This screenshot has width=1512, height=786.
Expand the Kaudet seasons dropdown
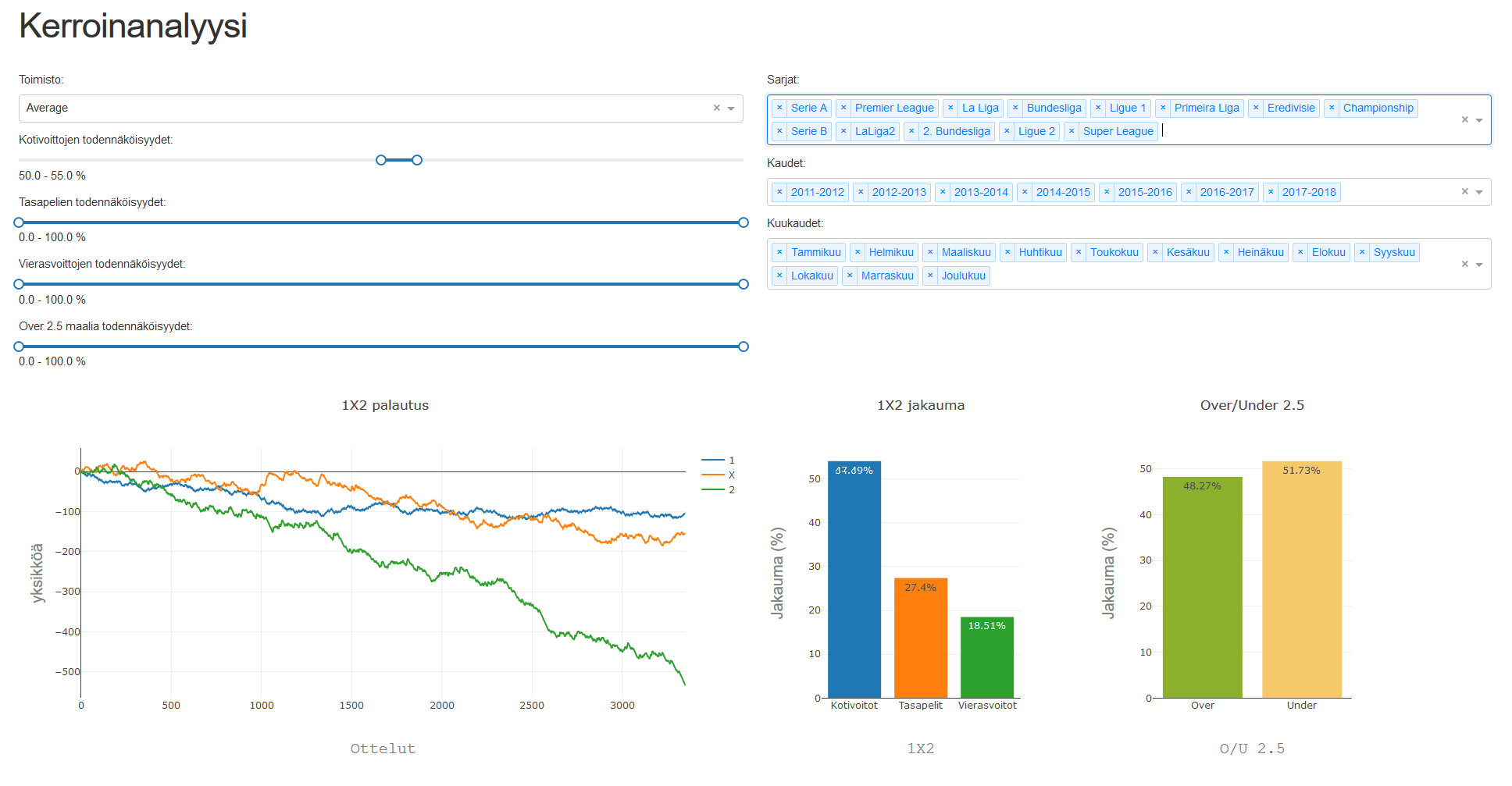(x=1478, y=192)
